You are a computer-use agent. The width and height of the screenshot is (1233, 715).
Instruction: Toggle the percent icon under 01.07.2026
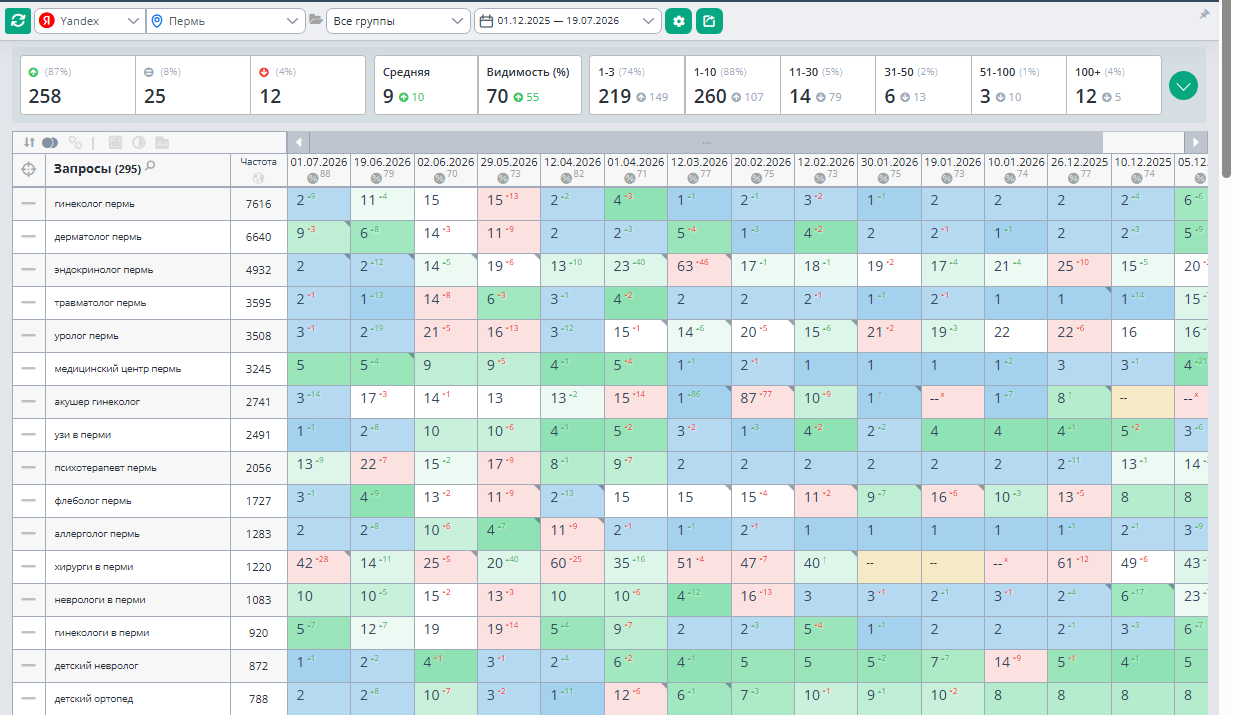pyautogui.click(x=311, y=178)
